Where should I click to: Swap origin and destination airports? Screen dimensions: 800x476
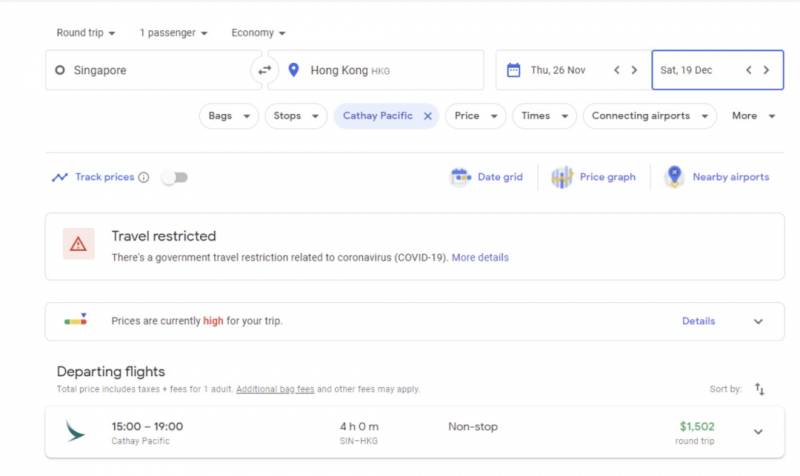[264, 70]
